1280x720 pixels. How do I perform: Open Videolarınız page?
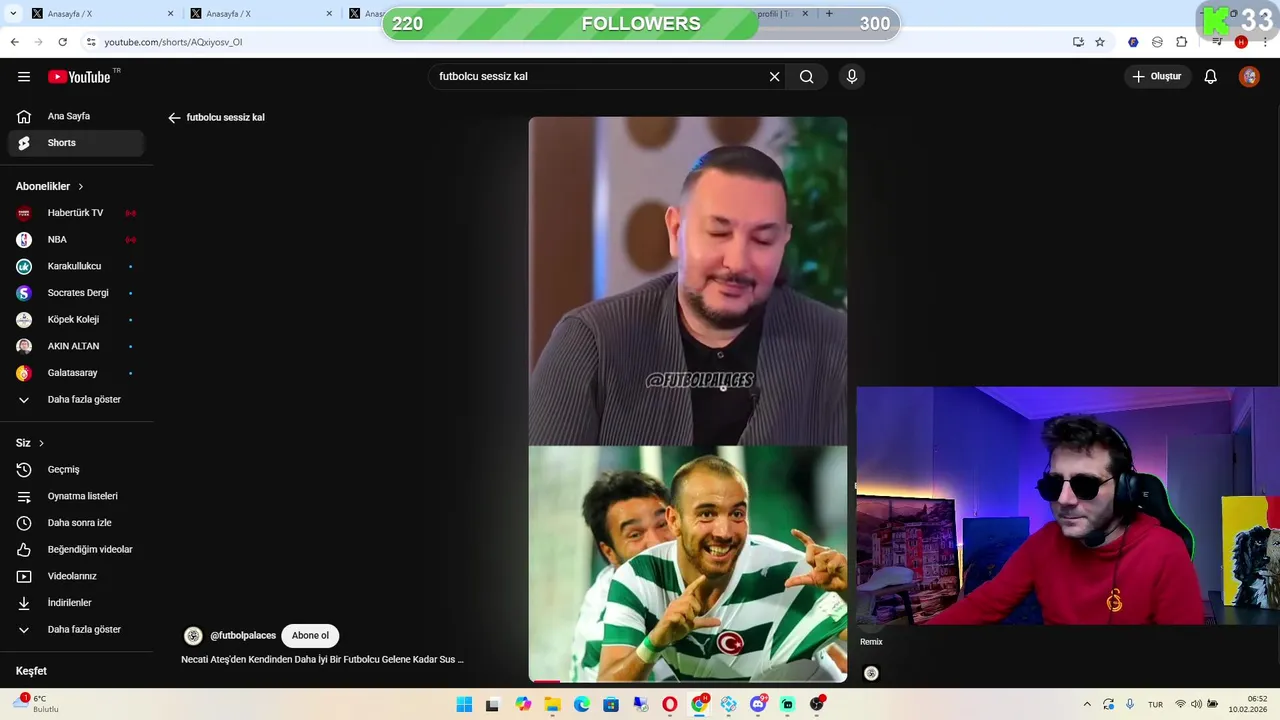[x=76, y=576]
